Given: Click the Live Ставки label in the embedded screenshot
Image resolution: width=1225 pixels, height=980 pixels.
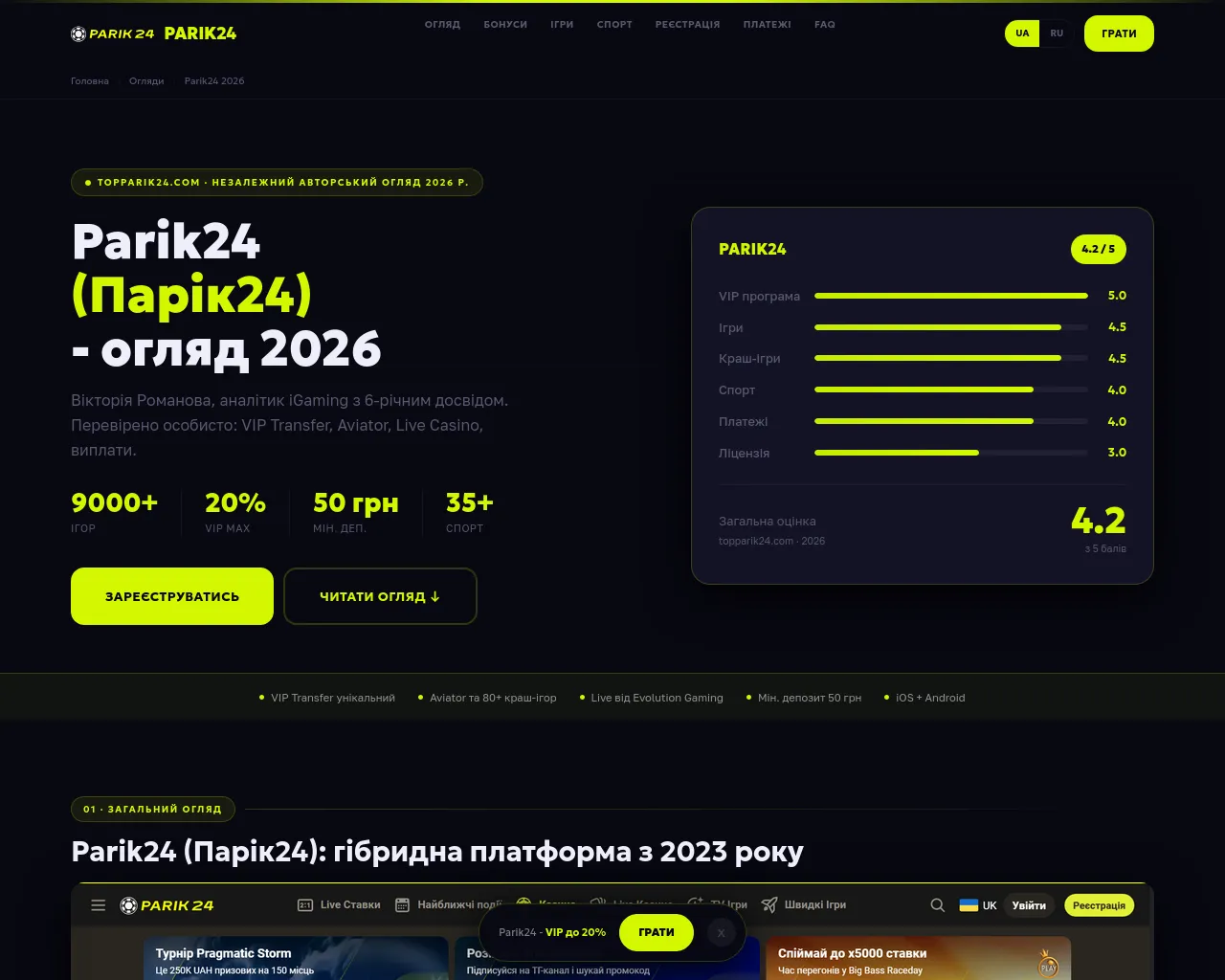Looking at the screenshot, I should point(350,905).
